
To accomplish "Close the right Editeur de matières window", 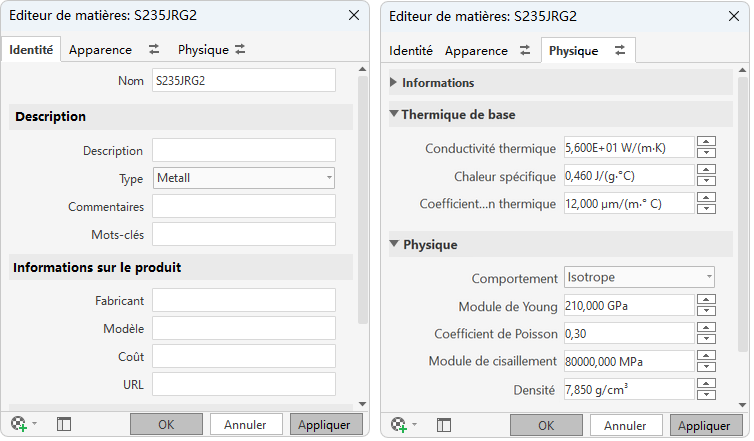I will 734,16.
